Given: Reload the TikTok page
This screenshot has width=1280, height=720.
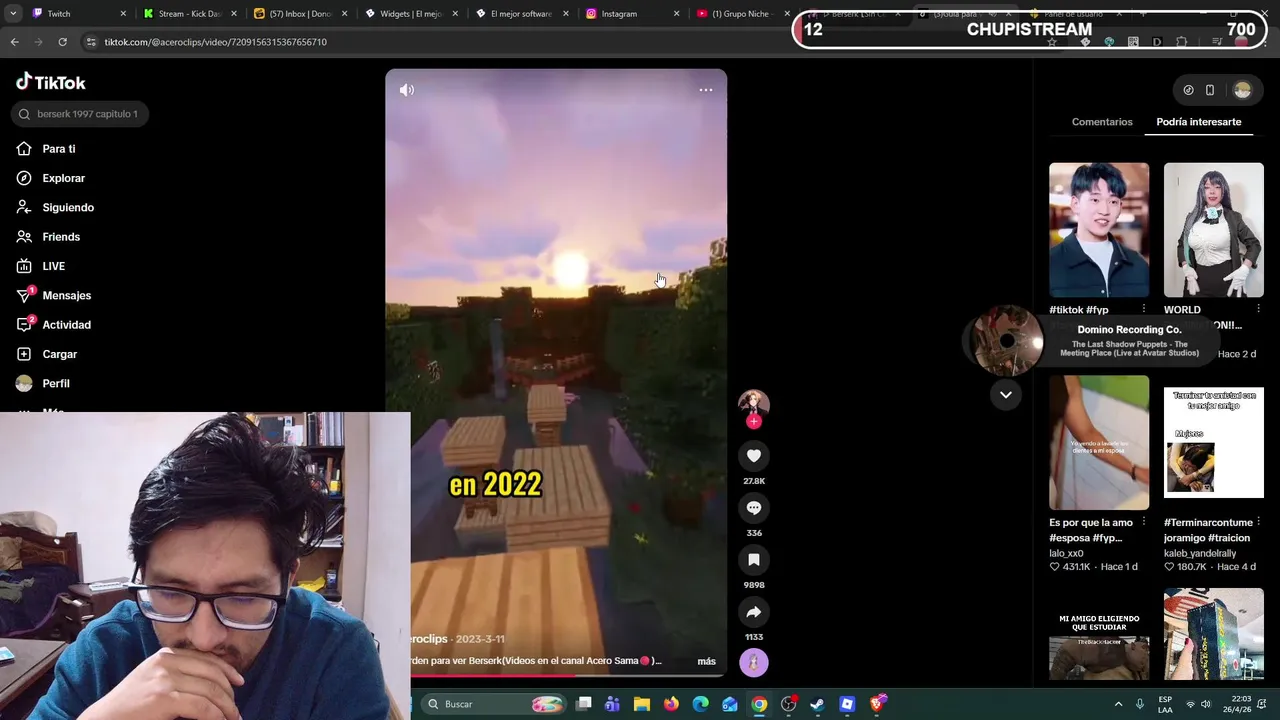Looking at the screenshot, I should click(x=62, y=42).
